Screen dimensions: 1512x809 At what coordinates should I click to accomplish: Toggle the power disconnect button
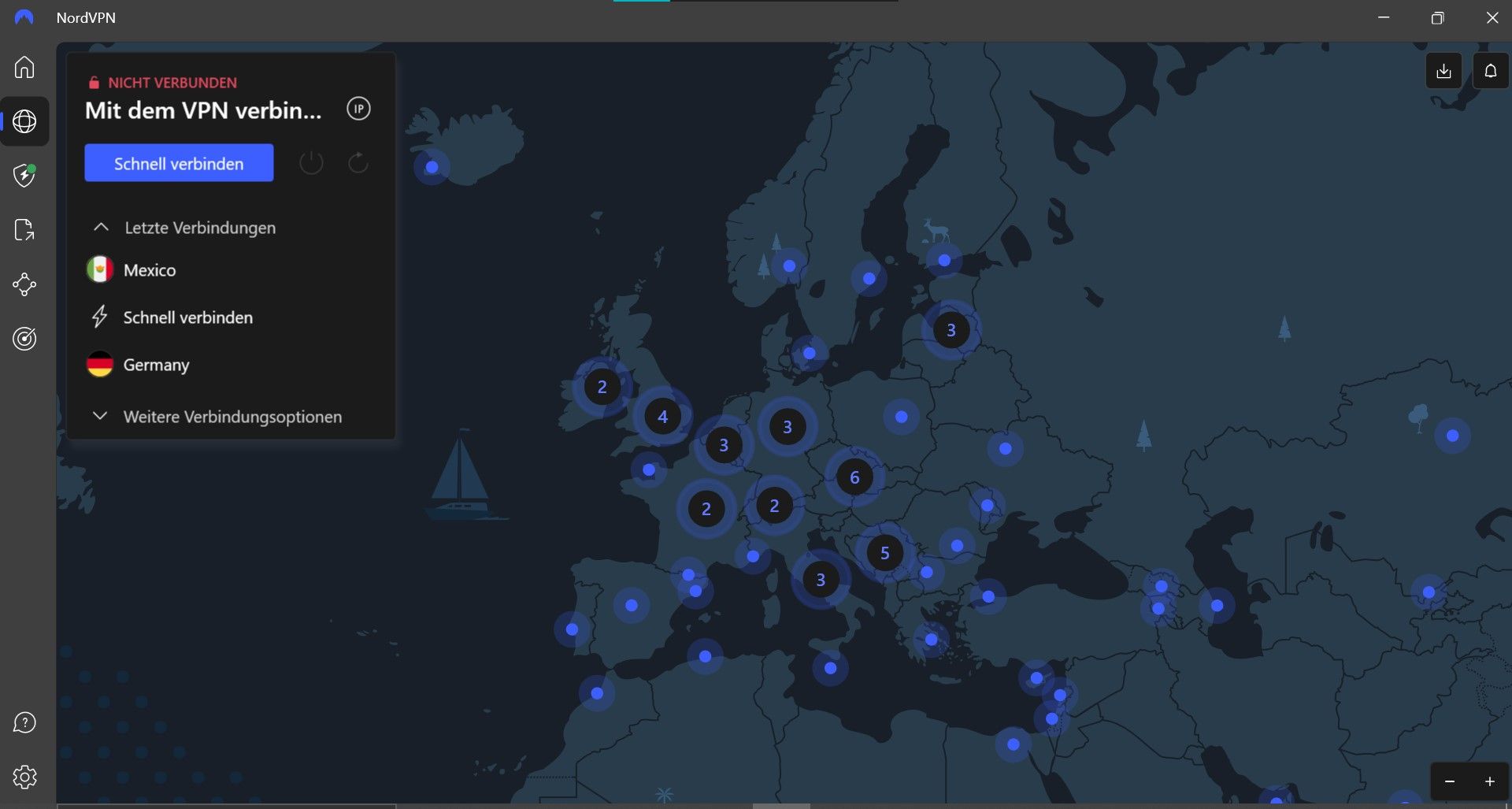point(311,162)
